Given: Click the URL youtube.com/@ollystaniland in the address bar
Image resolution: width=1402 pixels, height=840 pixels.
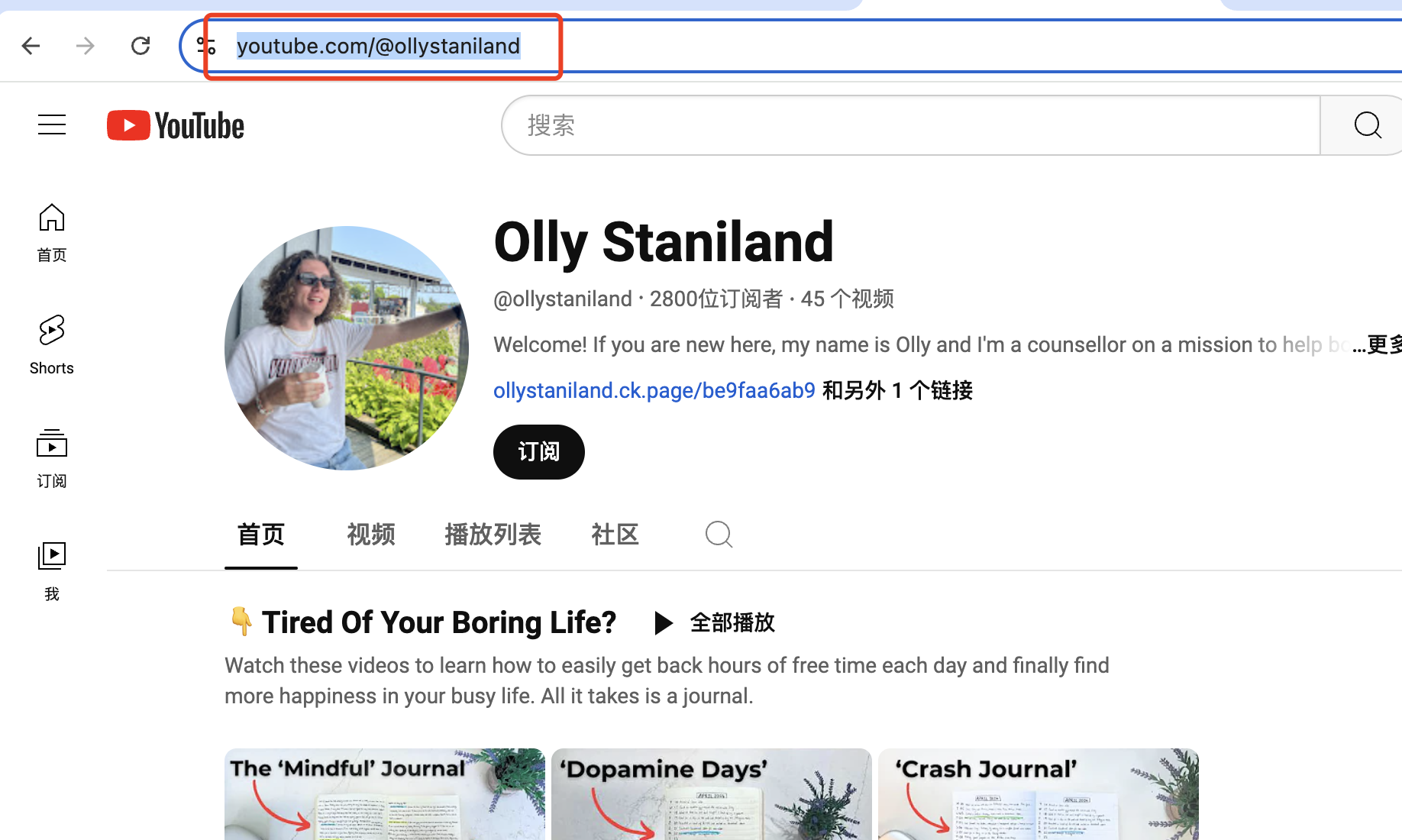Looking at the screenshot, I should (x=378, y=46).
